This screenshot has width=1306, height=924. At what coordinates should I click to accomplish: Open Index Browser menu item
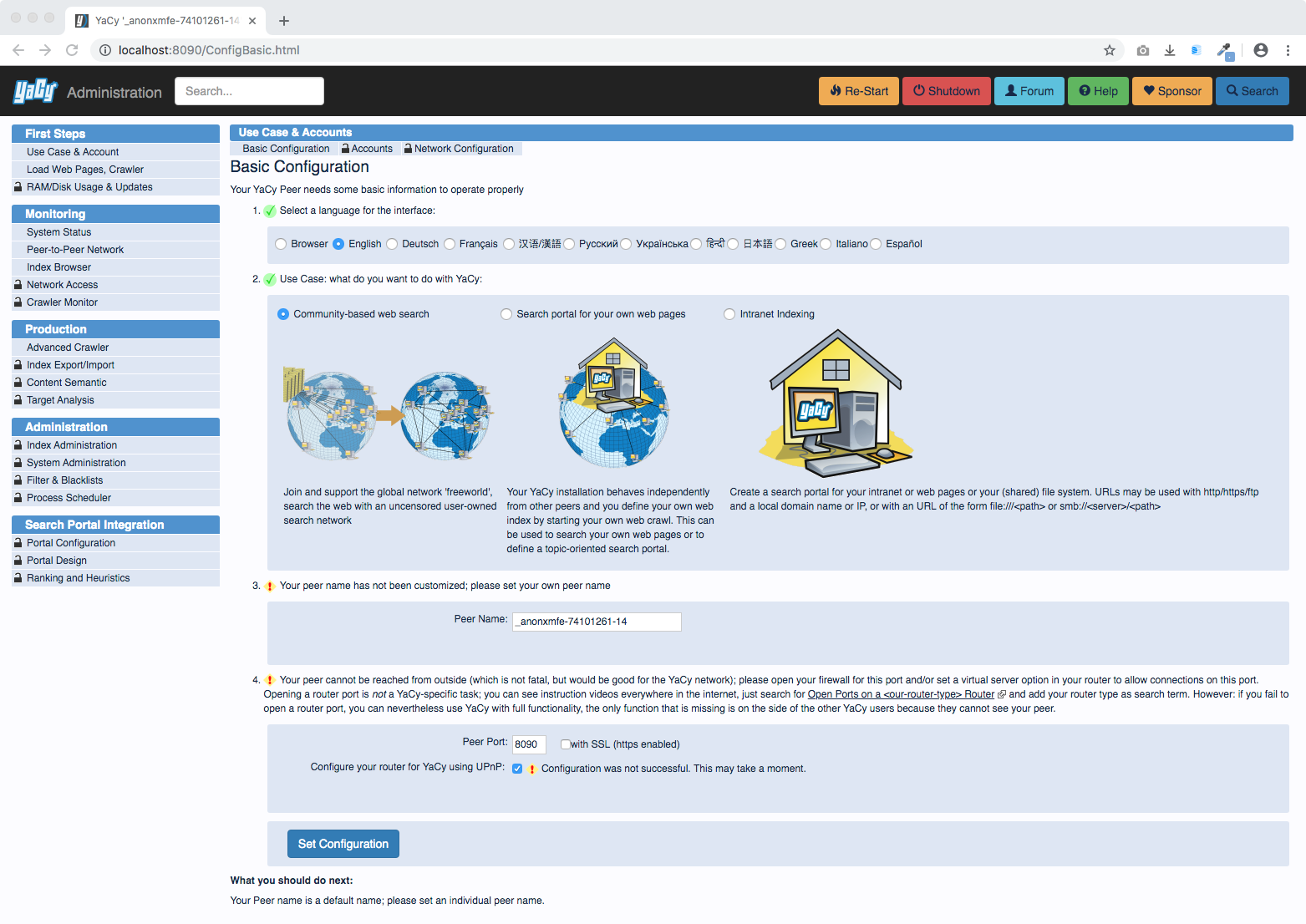point(115,267)
